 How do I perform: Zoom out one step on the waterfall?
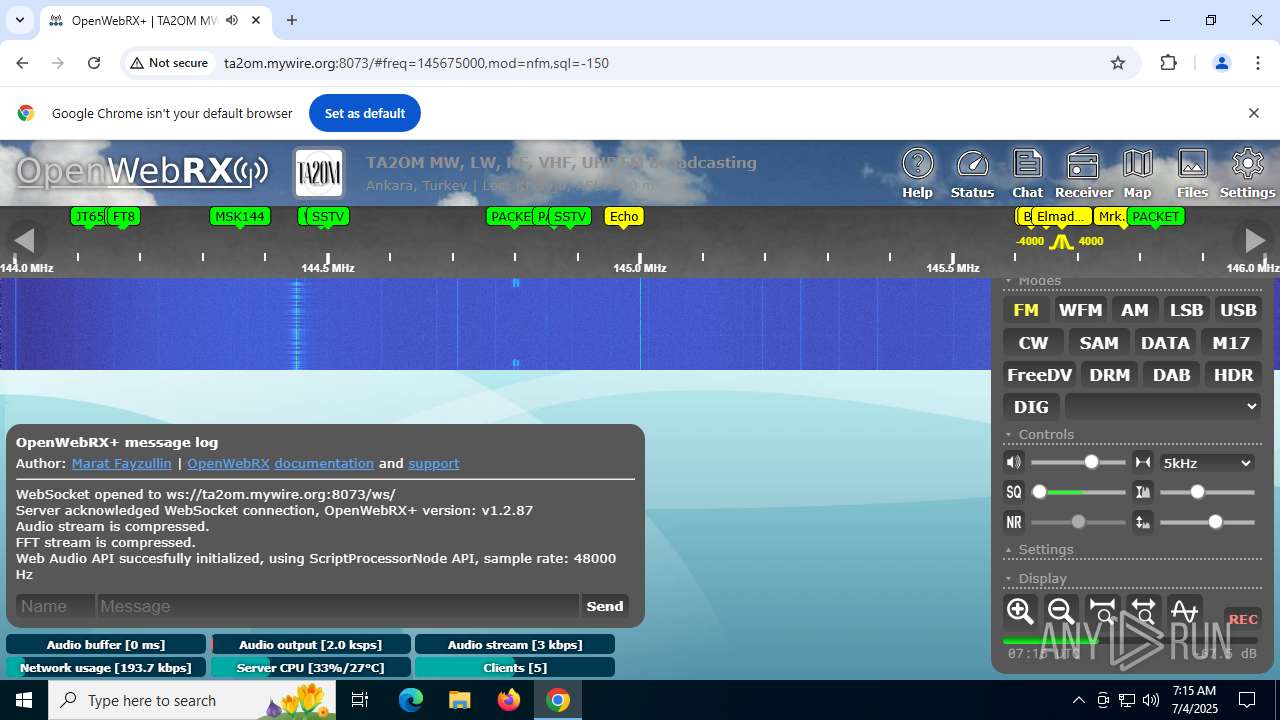(1061, 611)
